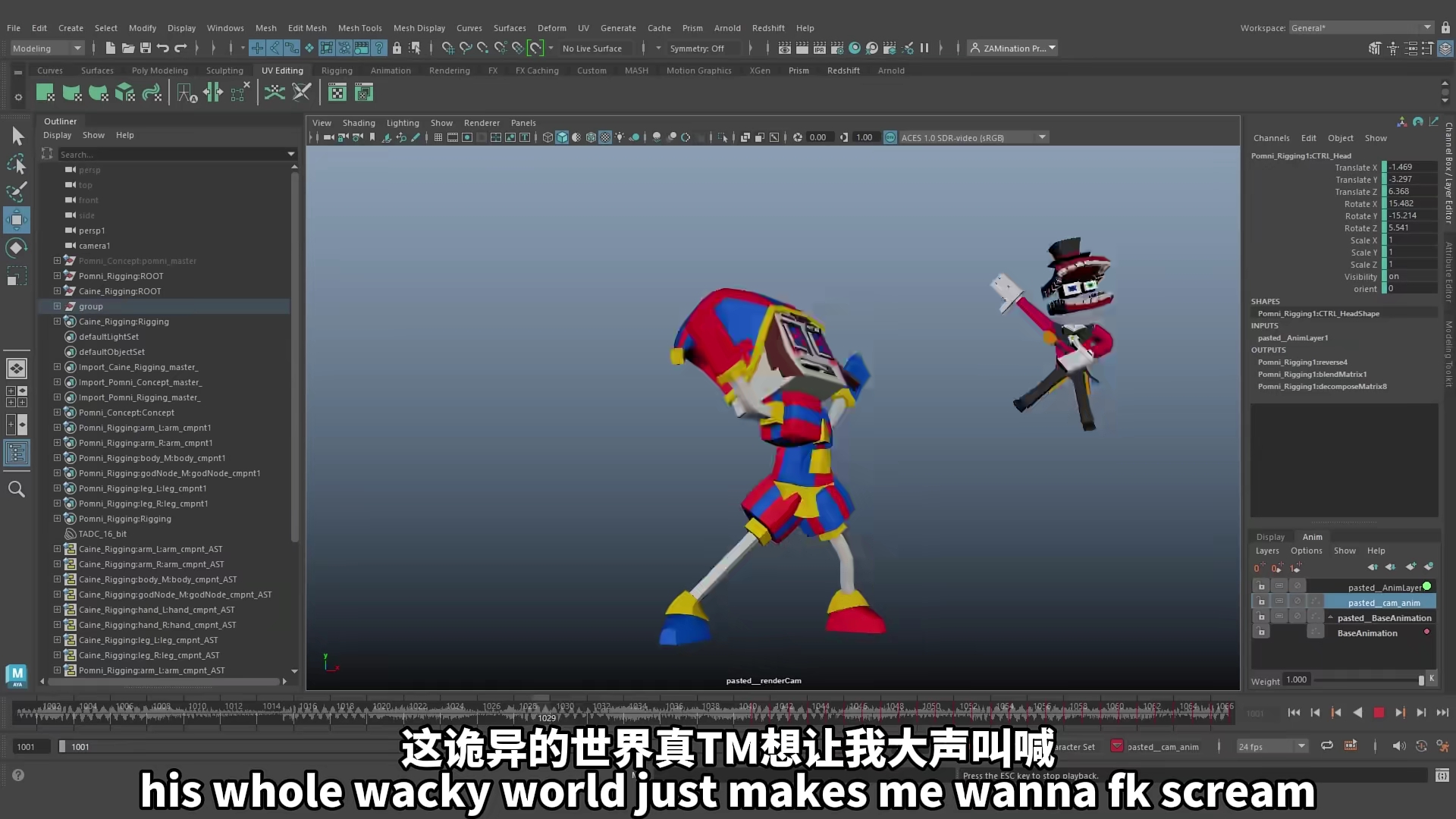
Task: Click Planar mapping shelf icon
Action: (45, 93)
